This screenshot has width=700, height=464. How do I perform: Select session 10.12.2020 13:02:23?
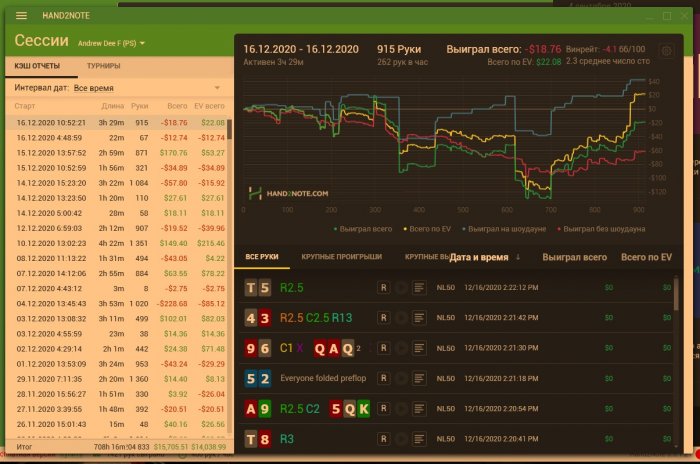(x=118, y=243)
